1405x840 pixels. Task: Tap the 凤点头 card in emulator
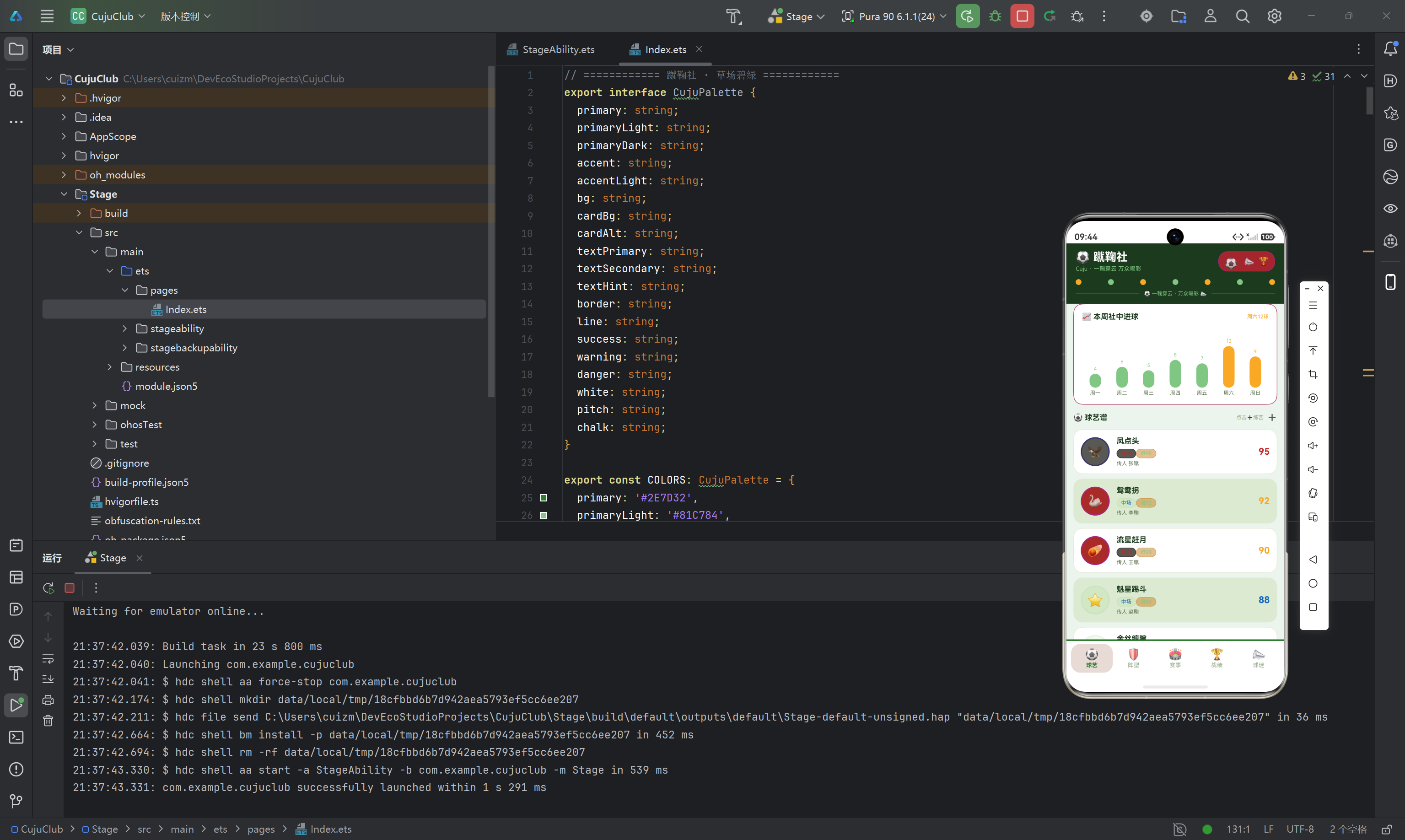point(1175,451)
